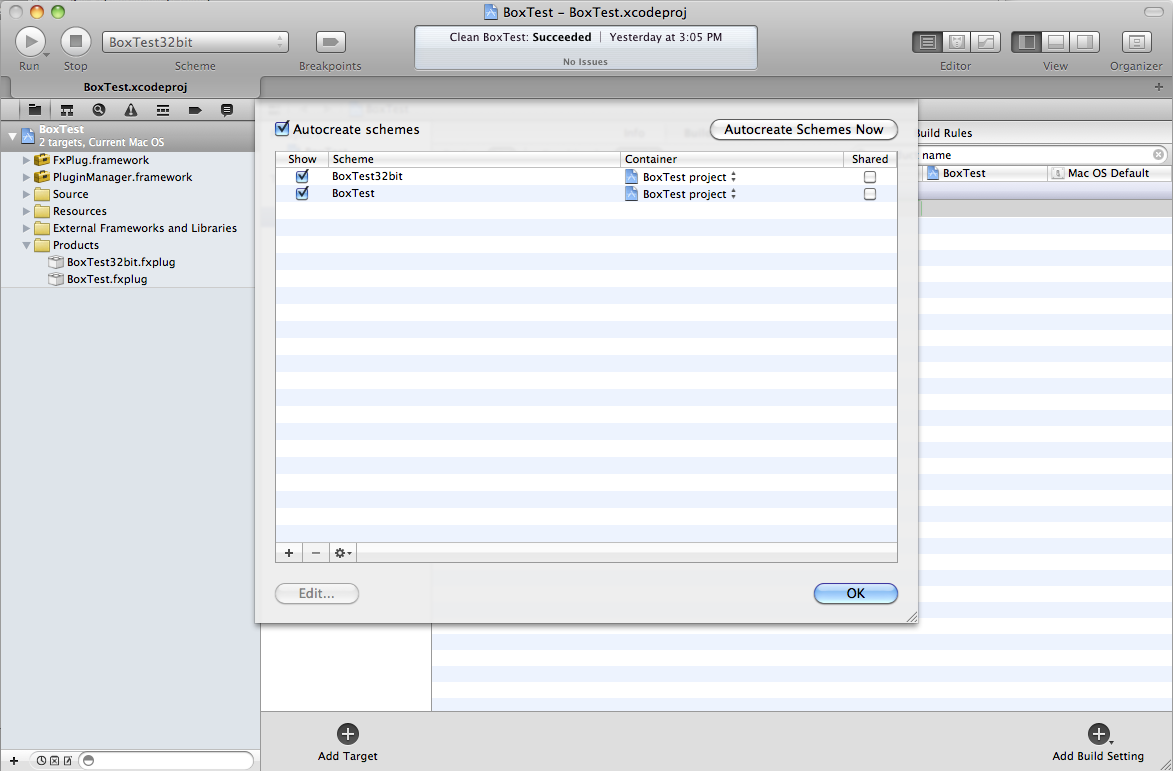
Task: Uncheck the Autocreate schemes checkbox
Action: click(282, 129)
